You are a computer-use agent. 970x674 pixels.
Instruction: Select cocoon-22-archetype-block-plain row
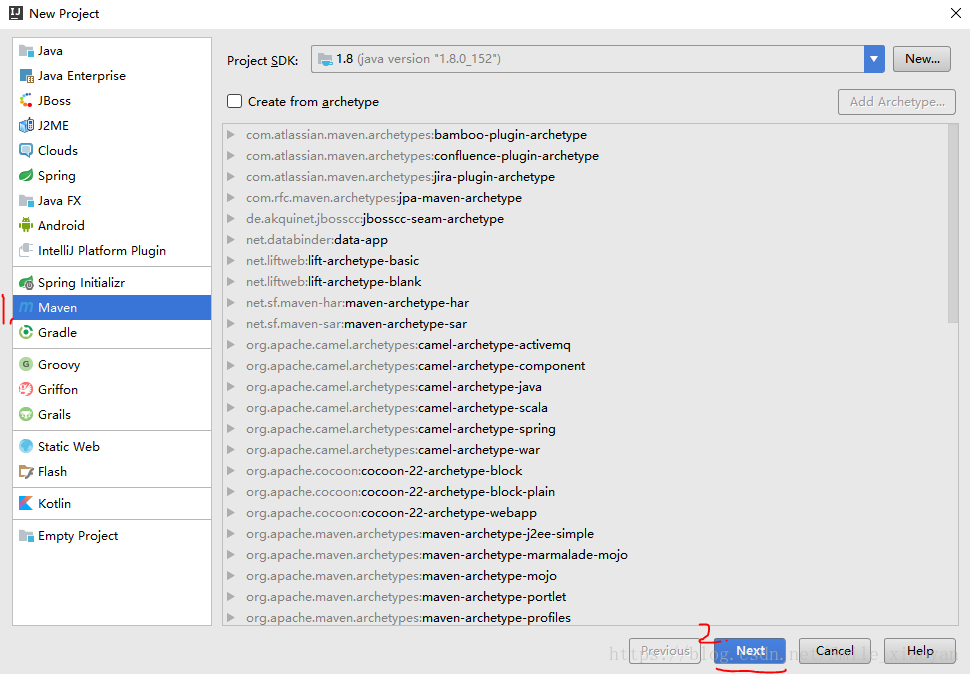point(585,492)
